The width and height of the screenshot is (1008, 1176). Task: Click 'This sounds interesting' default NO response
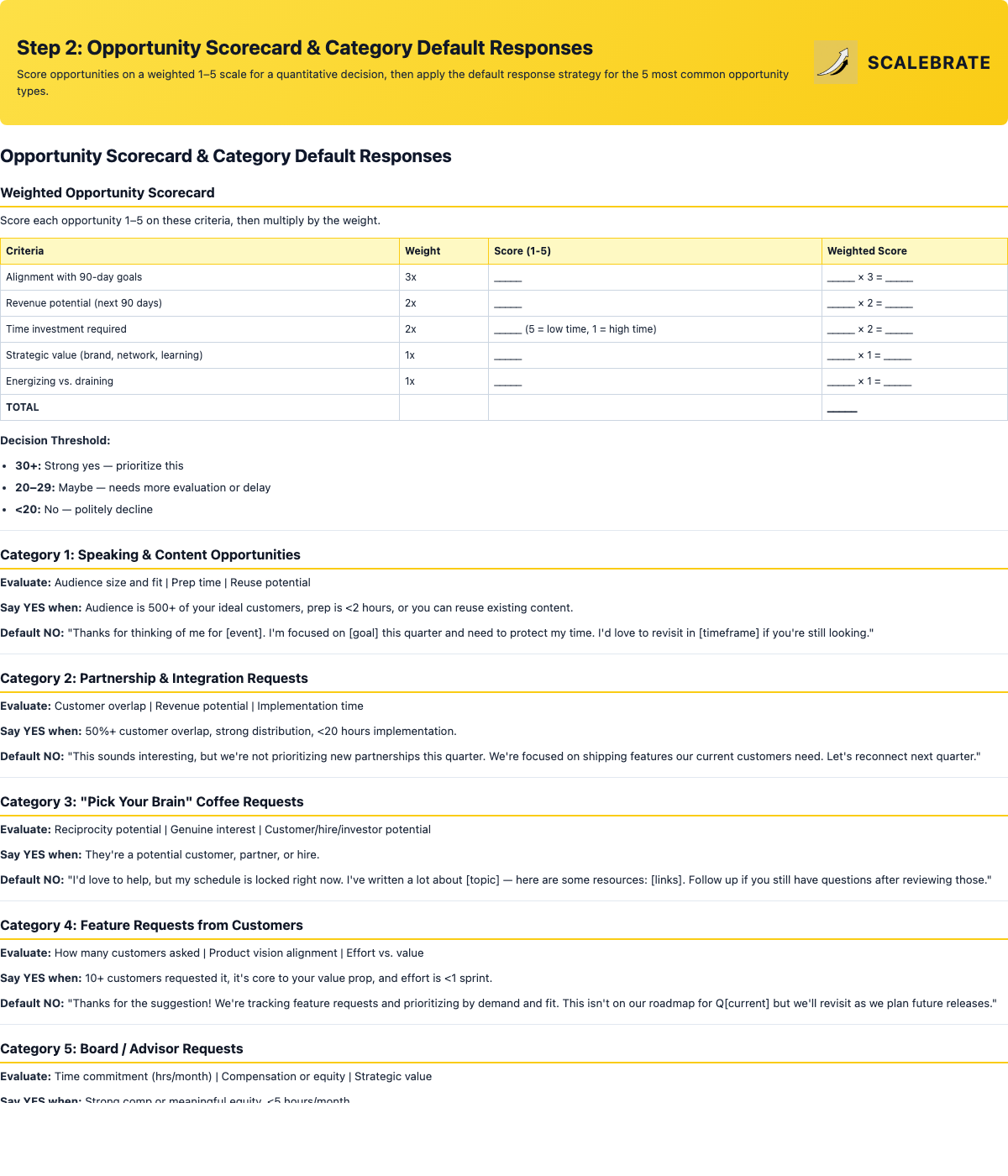(491, 756)
